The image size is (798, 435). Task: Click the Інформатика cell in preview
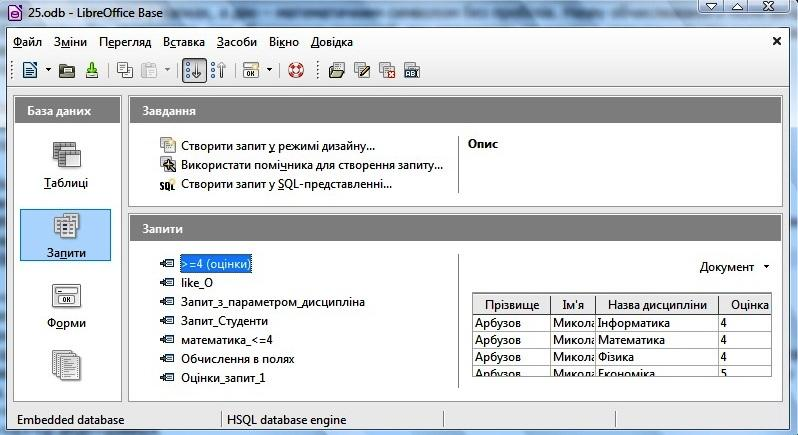[x=657, y=323]
